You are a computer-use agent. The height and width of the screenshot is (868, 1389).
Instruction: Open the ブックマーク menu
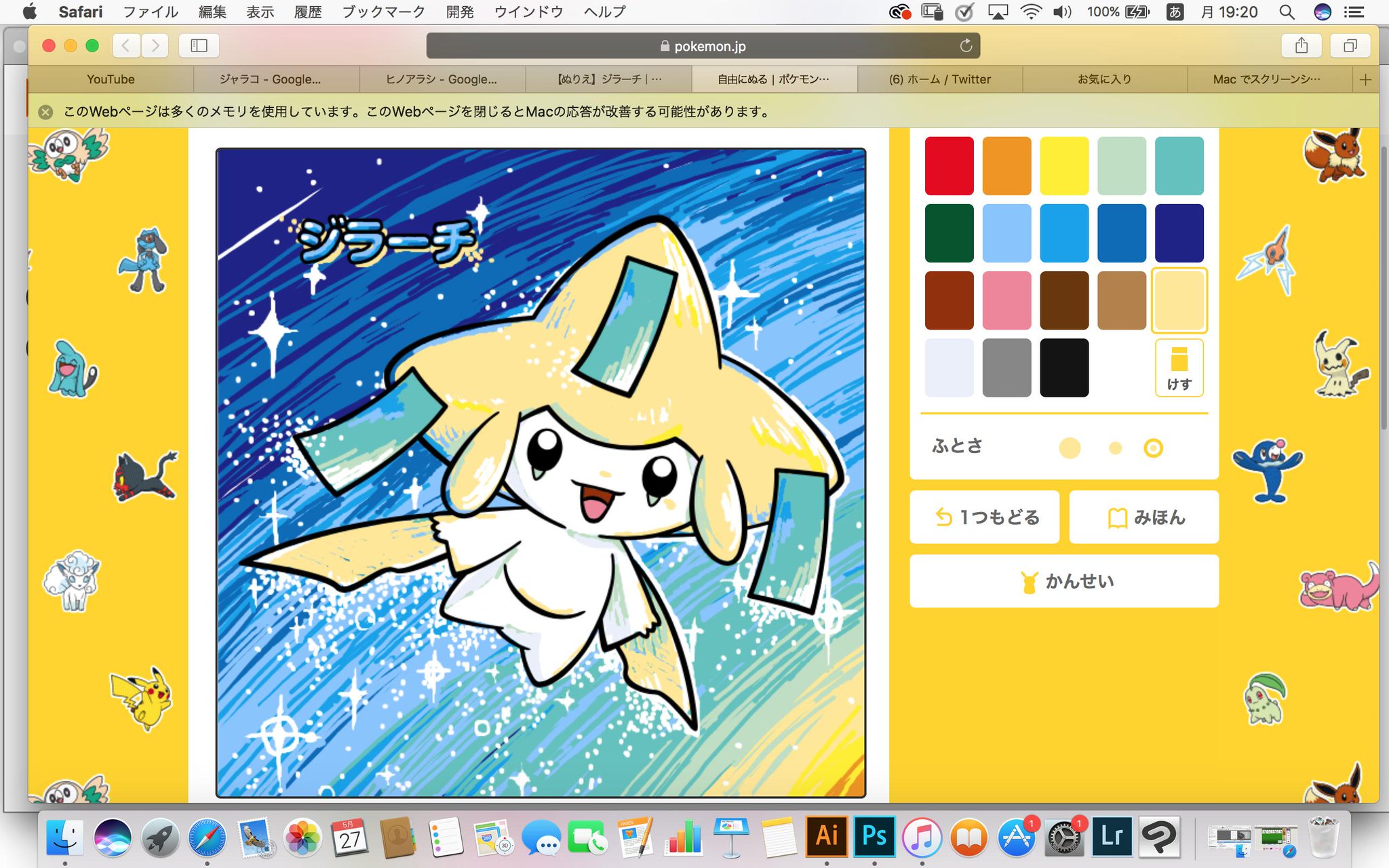383,12
